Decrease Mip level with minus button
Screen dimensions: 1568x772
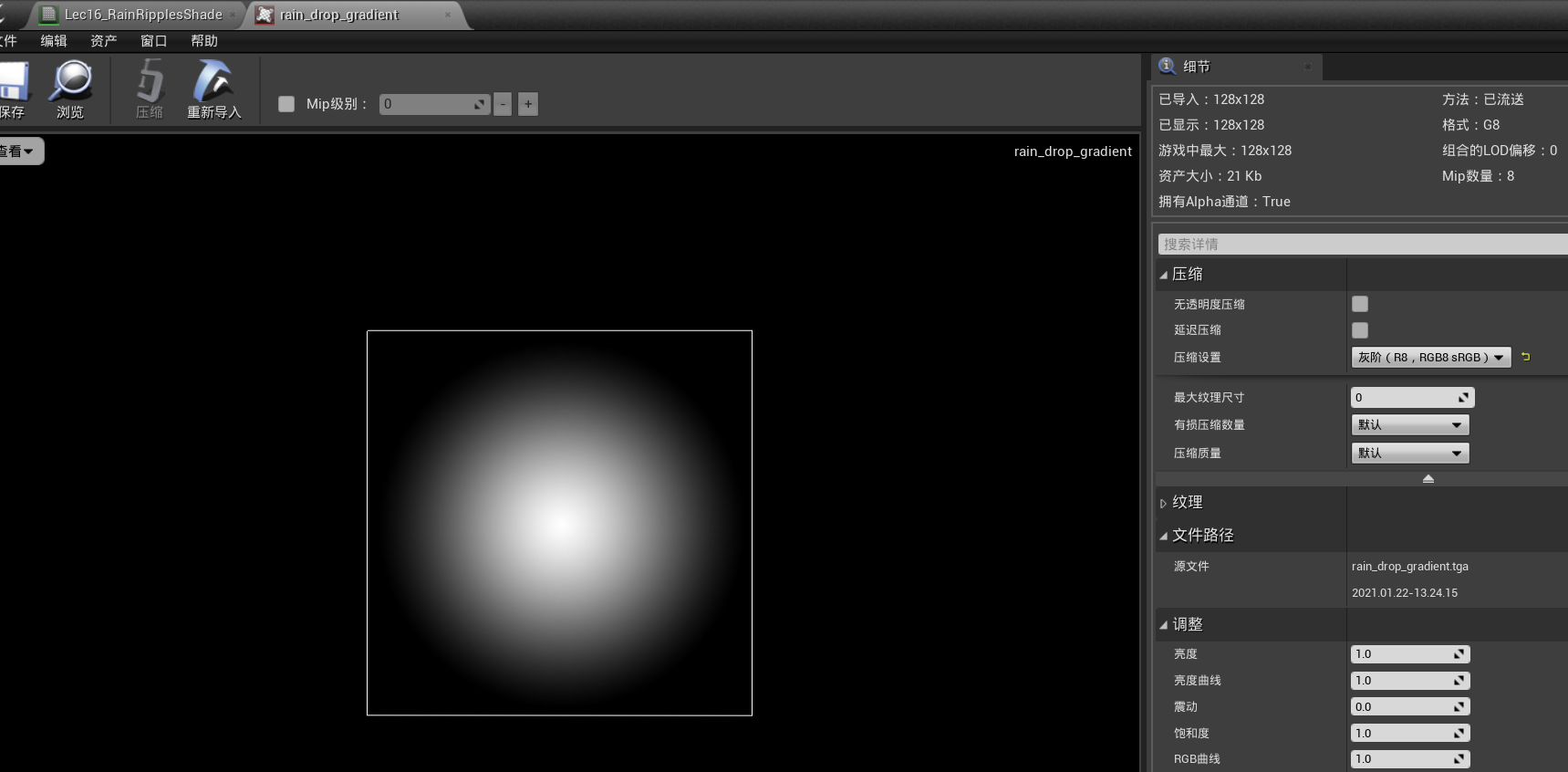[503, 104]
